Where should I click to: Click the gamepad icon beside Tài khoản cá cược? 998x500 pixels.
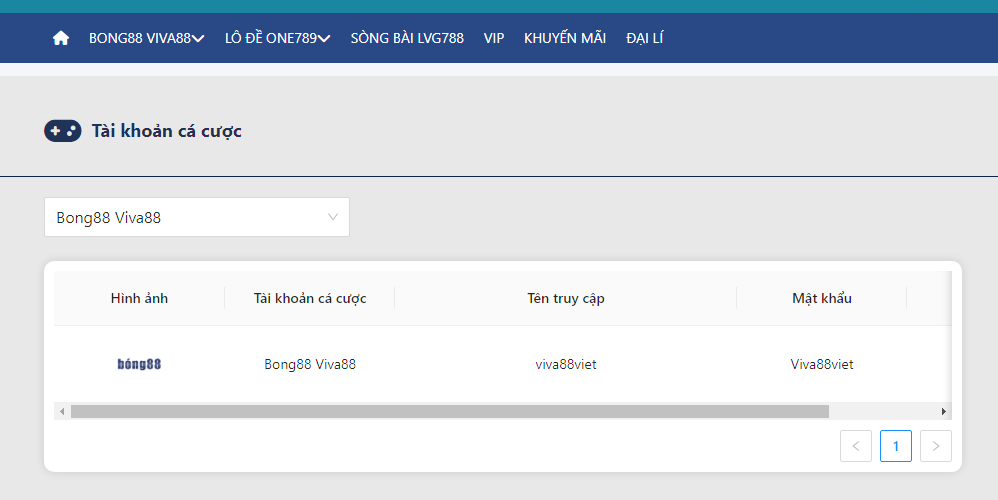(x=62, y=131)
